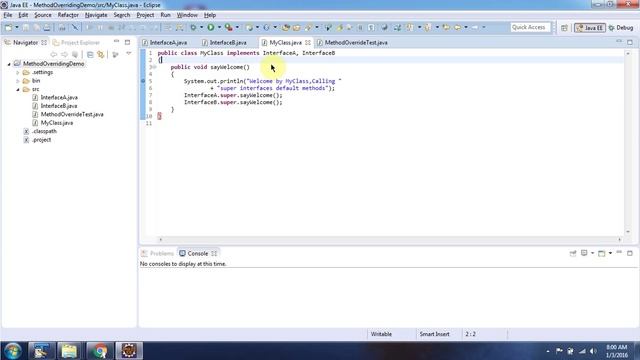Open the Navigator view menu triangle

click(129, 54)
